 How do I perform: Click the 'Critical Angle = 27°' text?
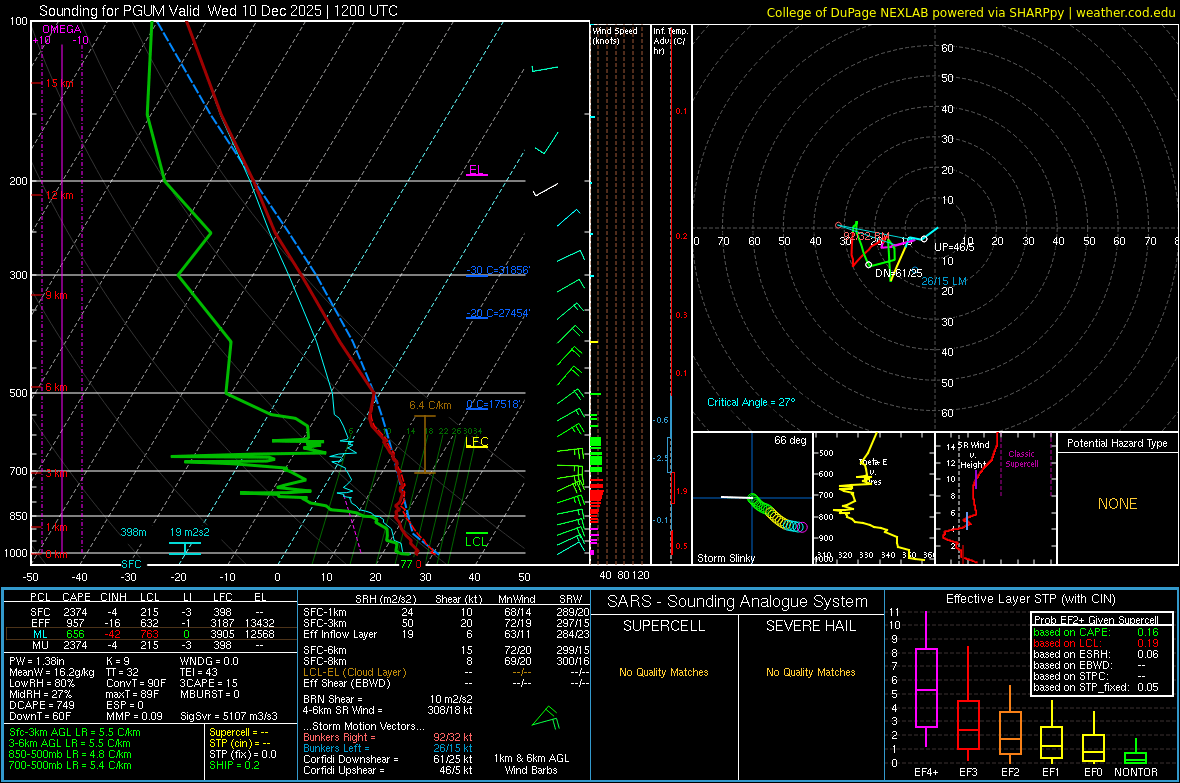tap(750, 402)
